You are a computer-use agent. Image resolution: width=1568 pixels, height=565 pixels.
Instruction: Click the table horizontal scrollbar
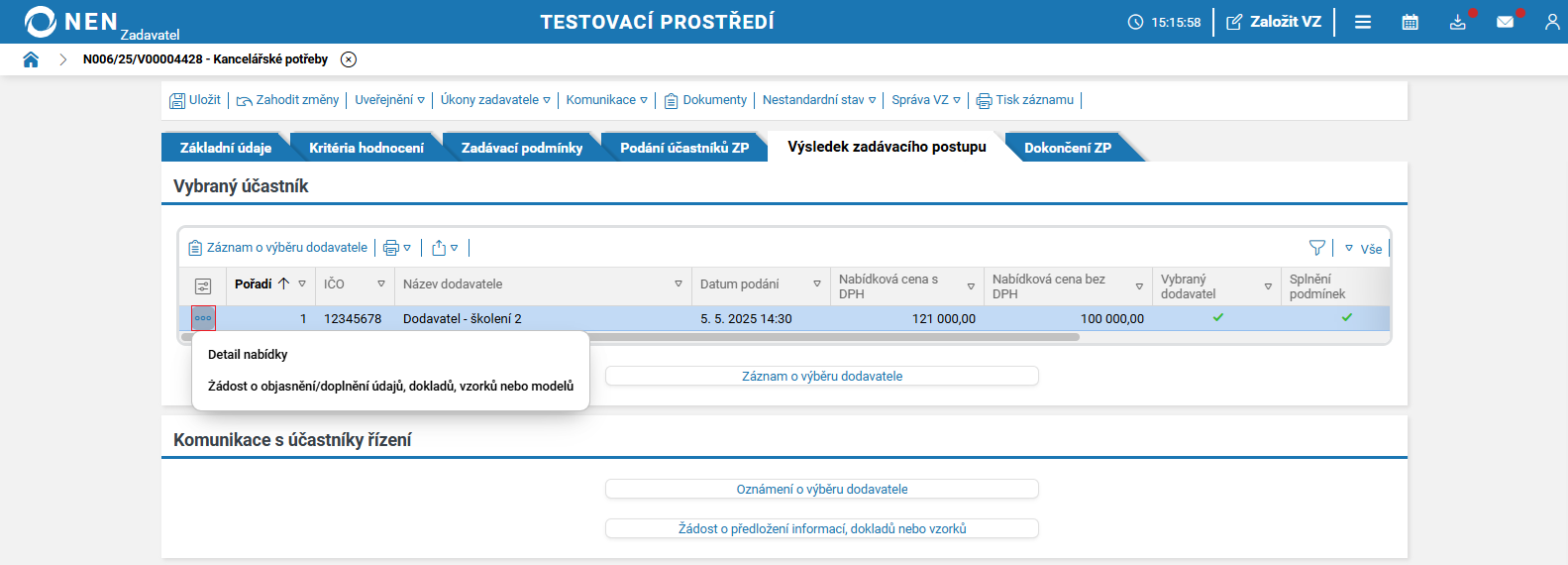(630, 337)
